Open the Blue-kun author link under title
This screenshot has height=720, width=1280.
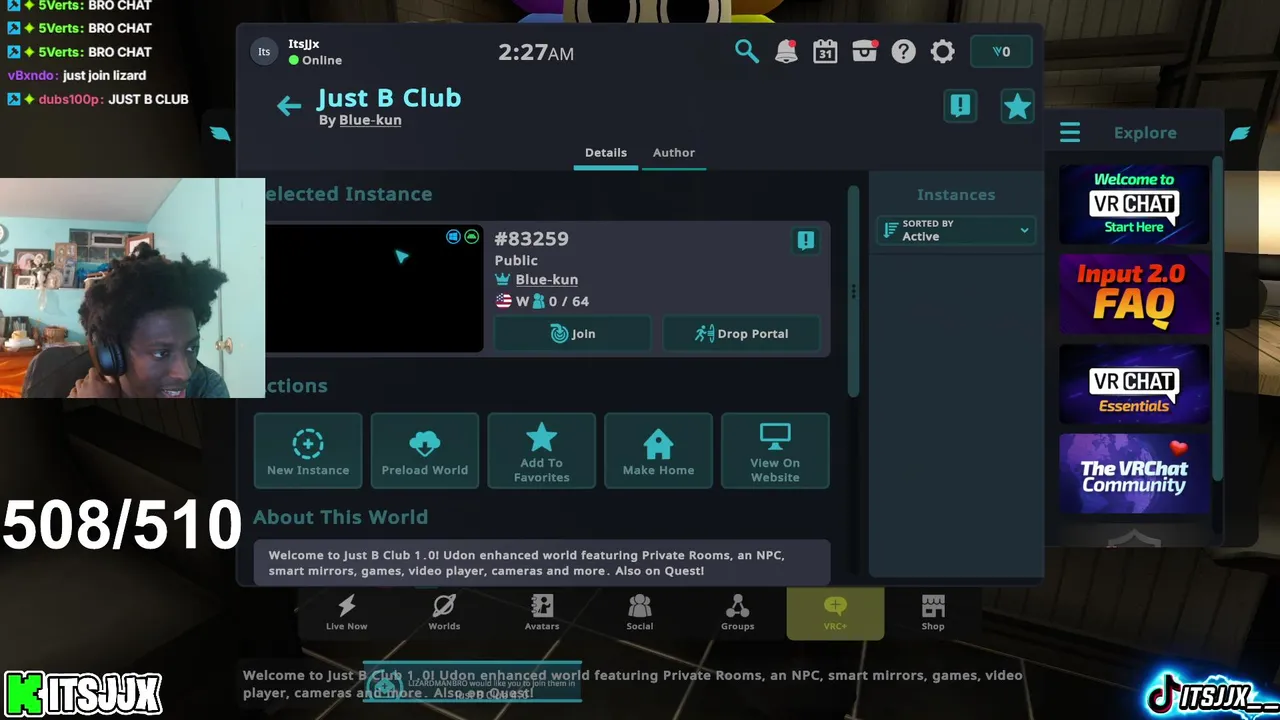[x=370, y=120]
